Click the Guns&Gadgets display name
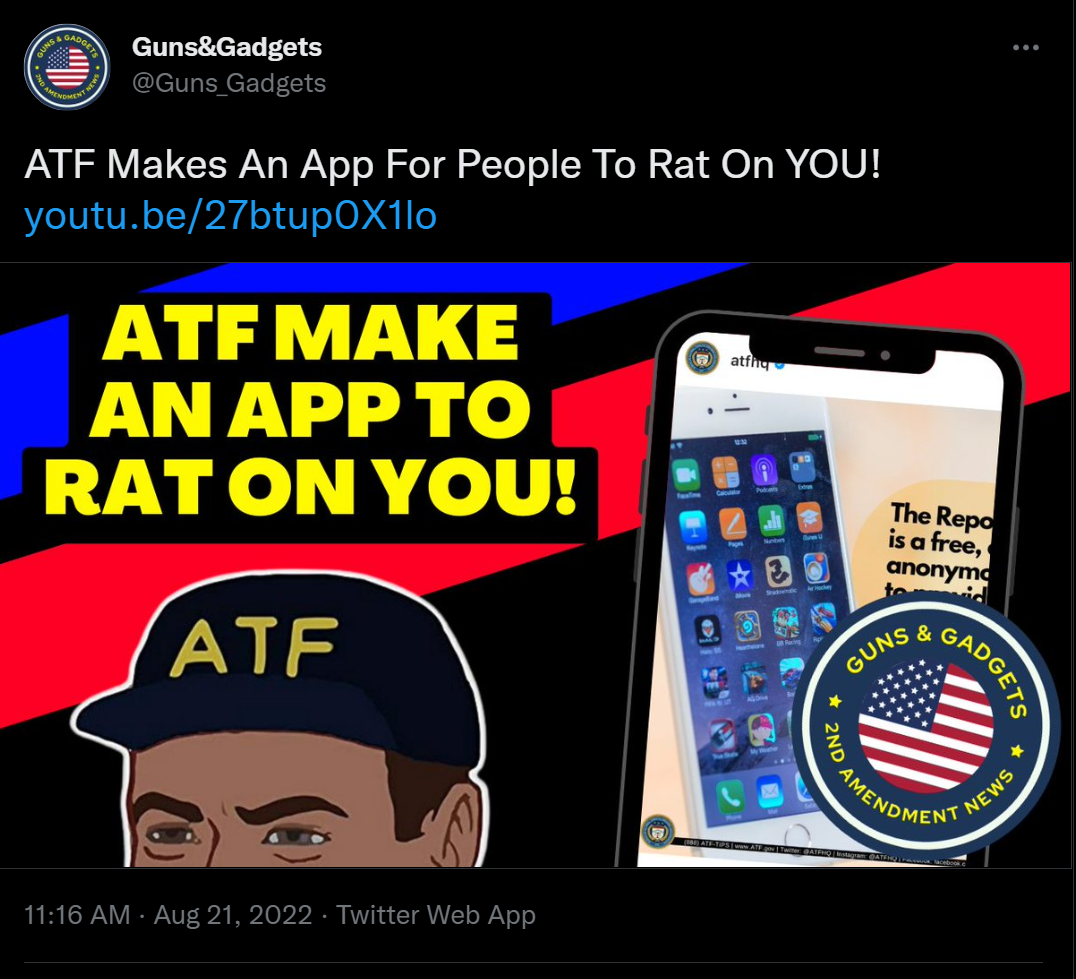 pyautogui.click(x=226, y=47)
